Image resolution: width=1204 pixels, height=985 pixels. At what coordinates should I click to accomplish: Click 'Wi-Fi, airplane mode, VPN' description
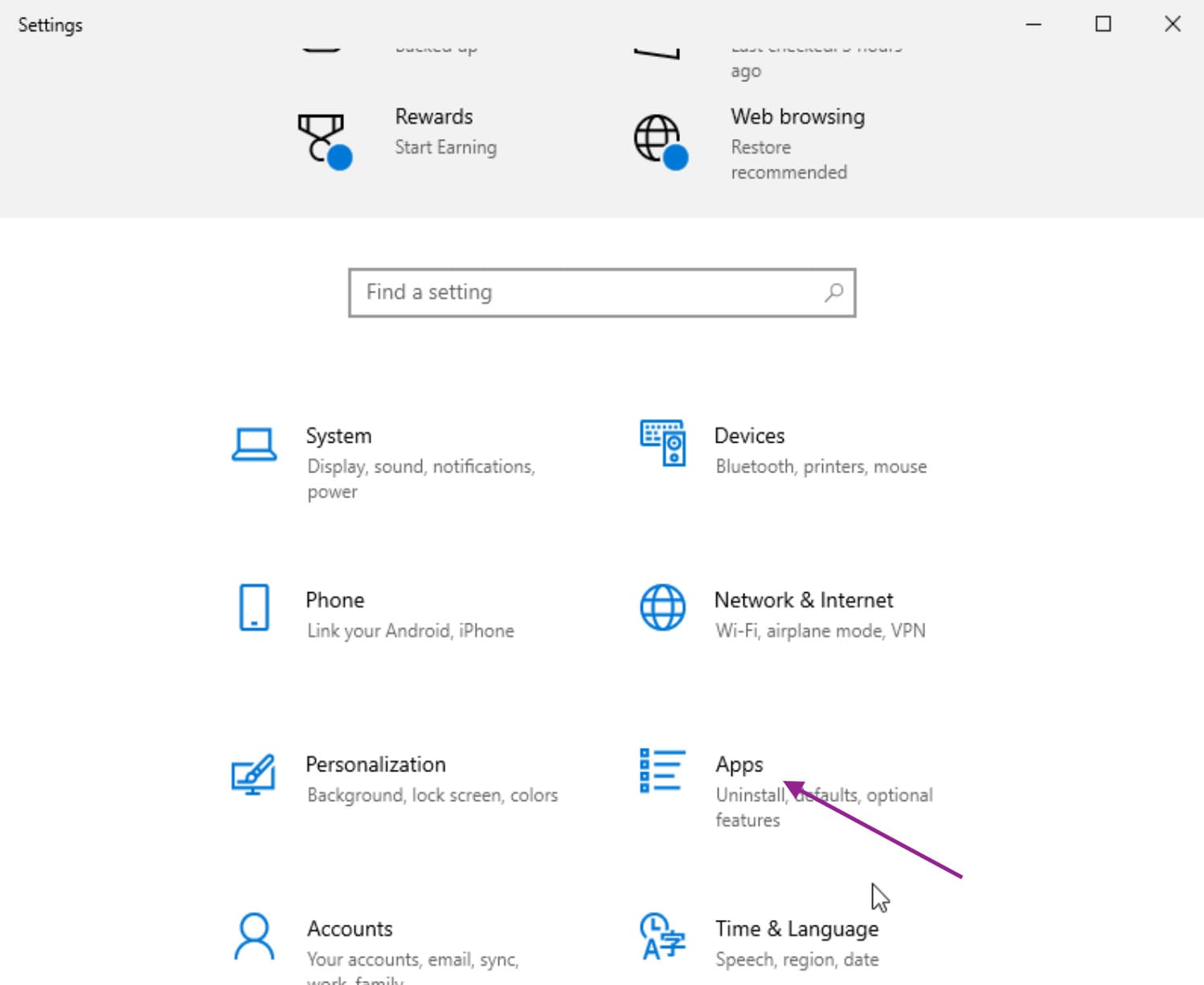point(820,631)
